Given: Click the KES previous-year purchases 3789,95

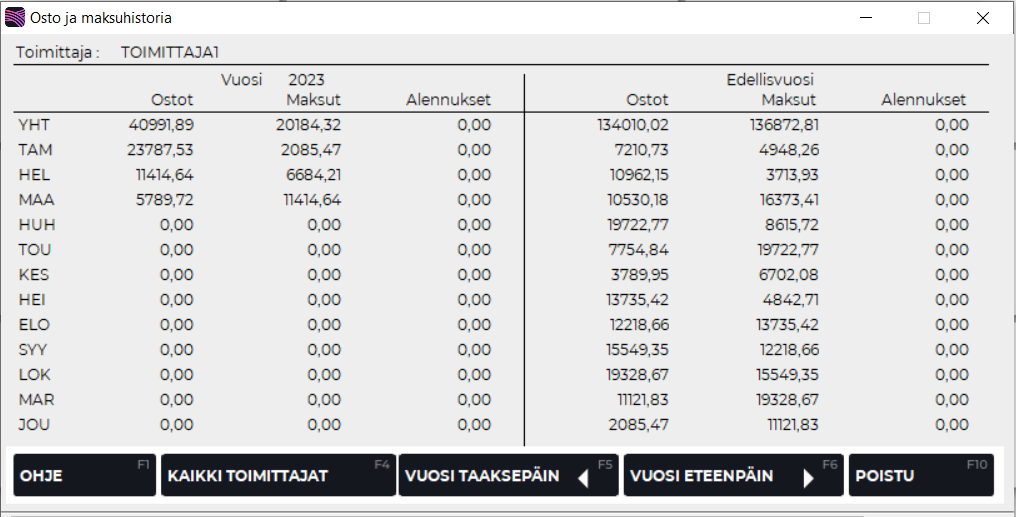Looking at the screenshot, I should (638, 275).
